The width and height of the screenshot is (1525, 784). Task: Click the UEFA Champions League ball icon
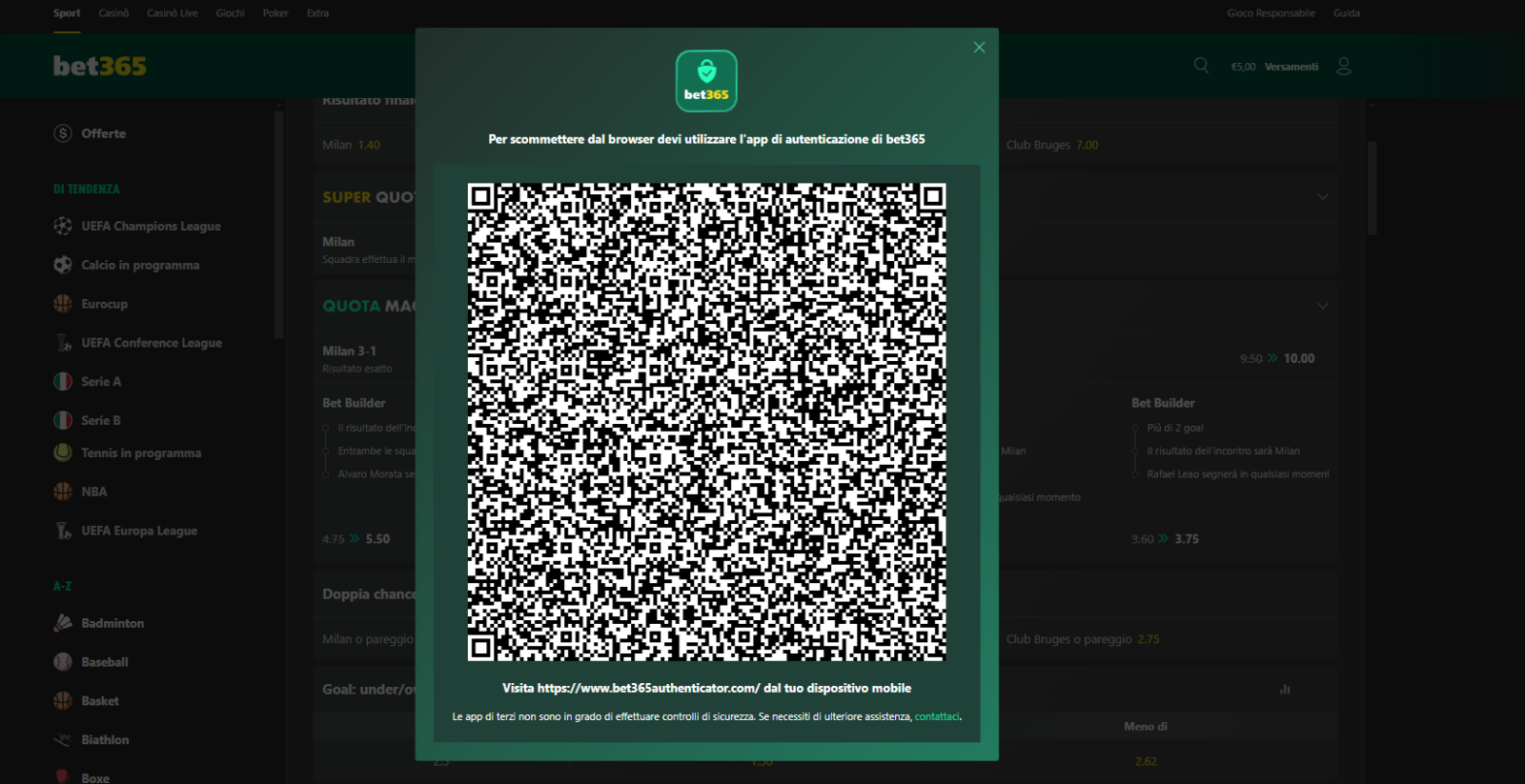click(63, 226)
